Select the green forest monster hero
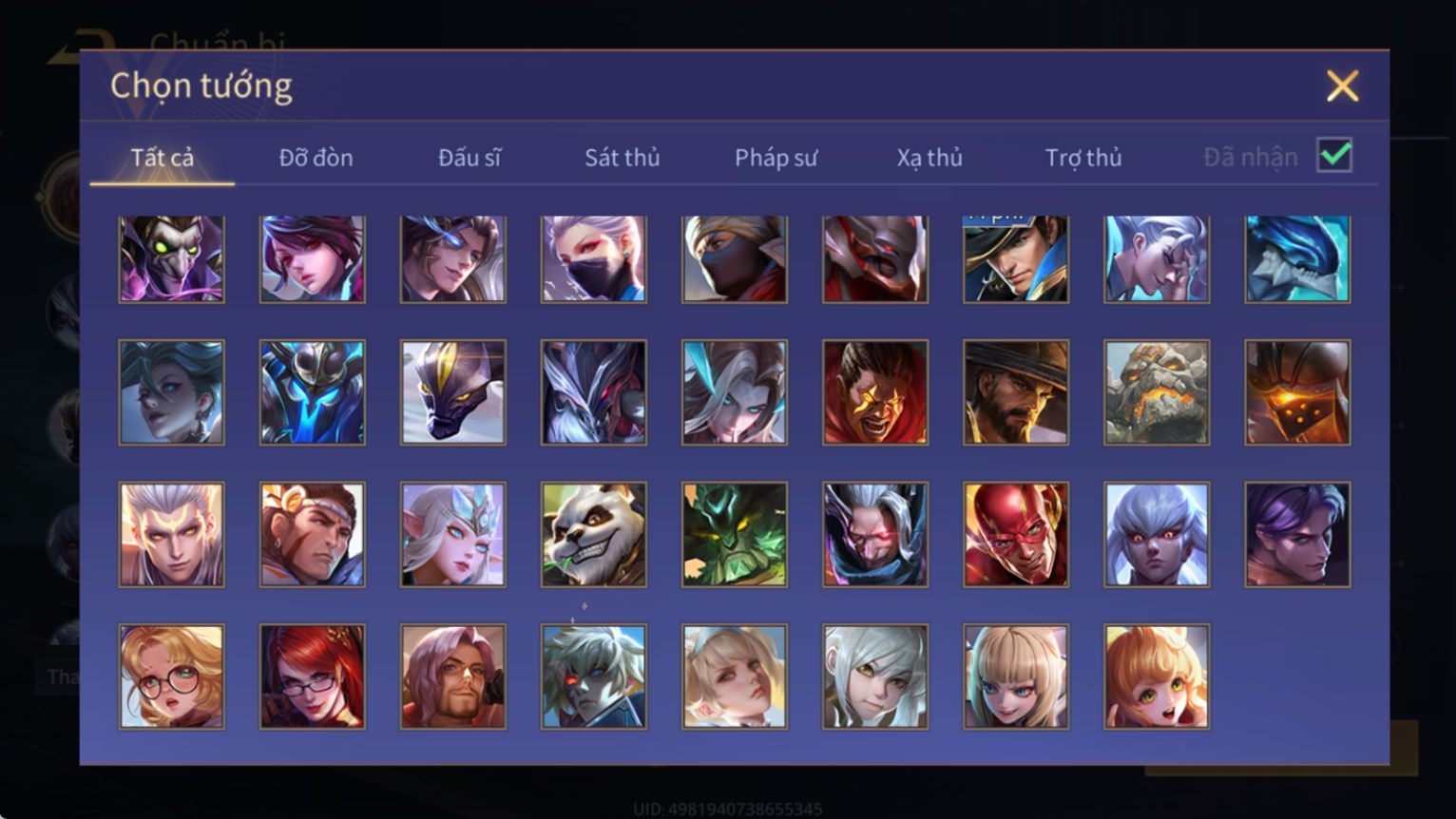 pyautogui.click(x=735, y=534)
